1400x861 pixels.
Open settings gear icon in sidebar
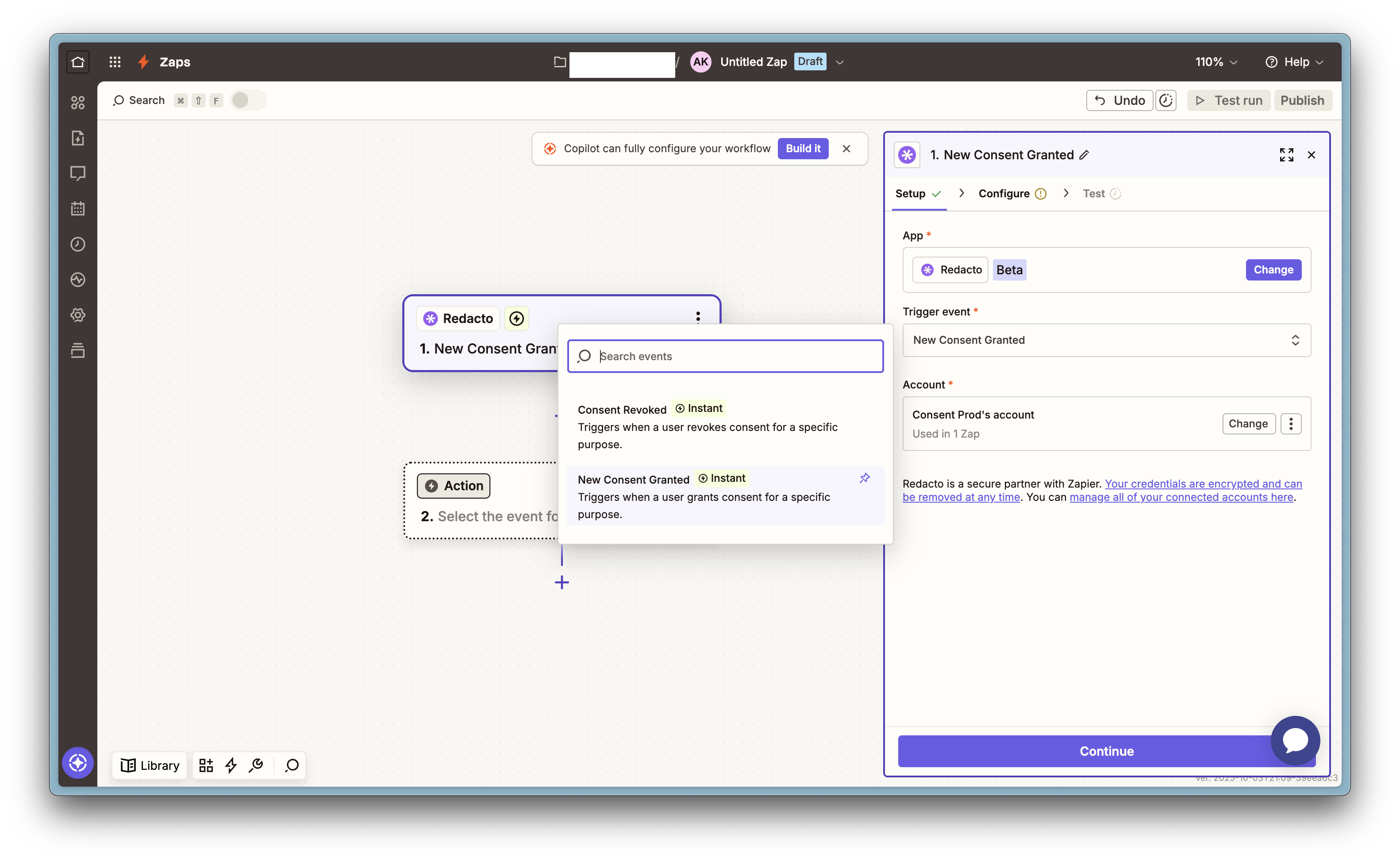(x=78, y=315)
